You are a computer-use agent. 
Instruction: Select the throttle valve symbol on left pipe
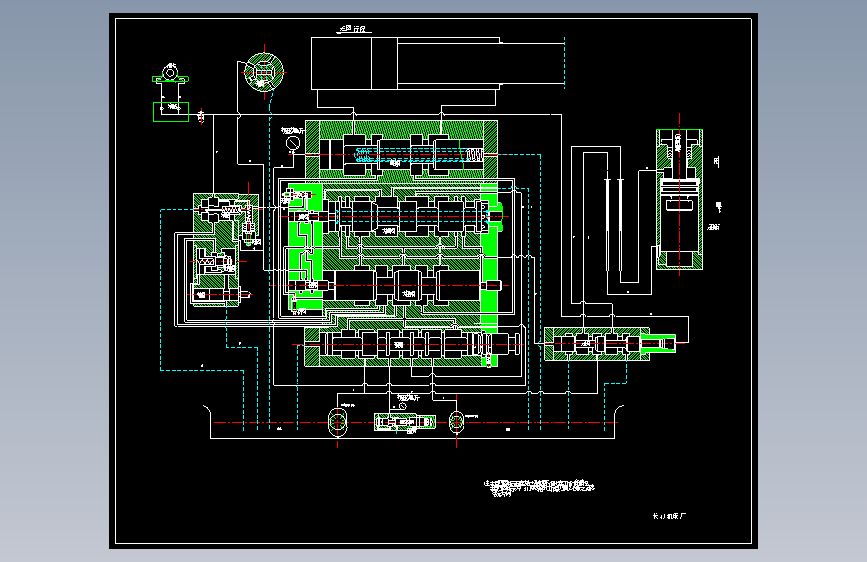[x=201, y=116]
